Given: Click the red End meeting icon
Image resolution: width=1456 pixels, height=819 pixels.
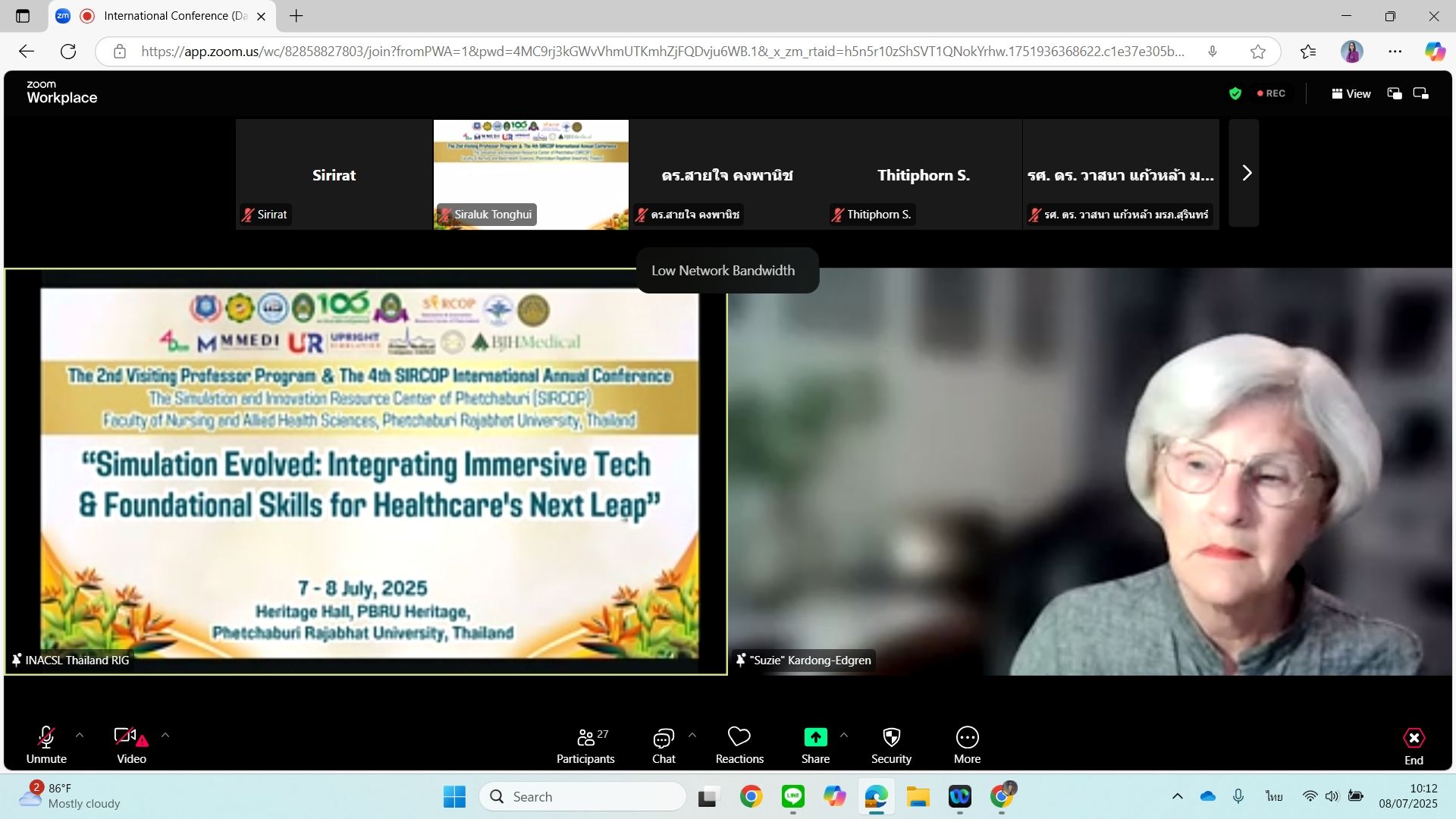Looking at the screenshot, I should 1414,738.
